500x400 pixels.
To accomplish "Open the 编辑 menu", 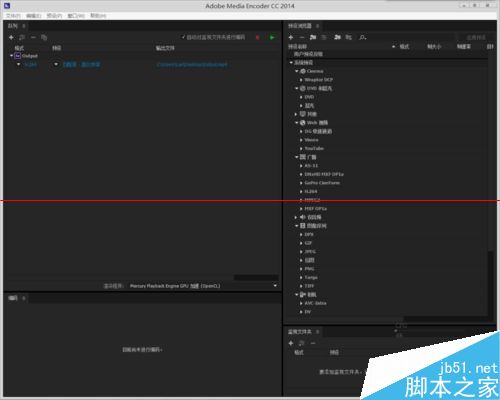I will point(34,16).
